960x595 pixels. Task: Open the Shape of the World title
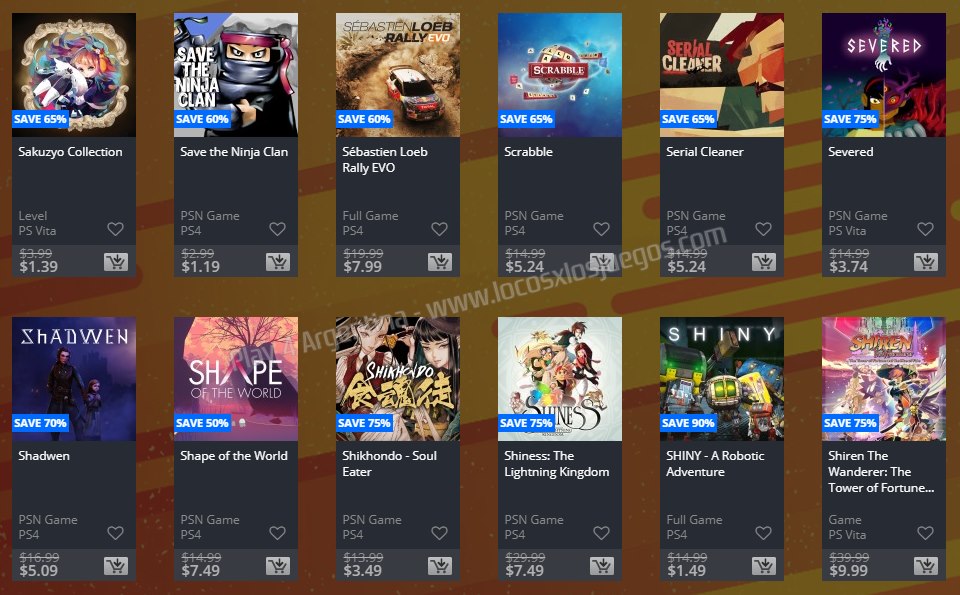tap(234, 455)
